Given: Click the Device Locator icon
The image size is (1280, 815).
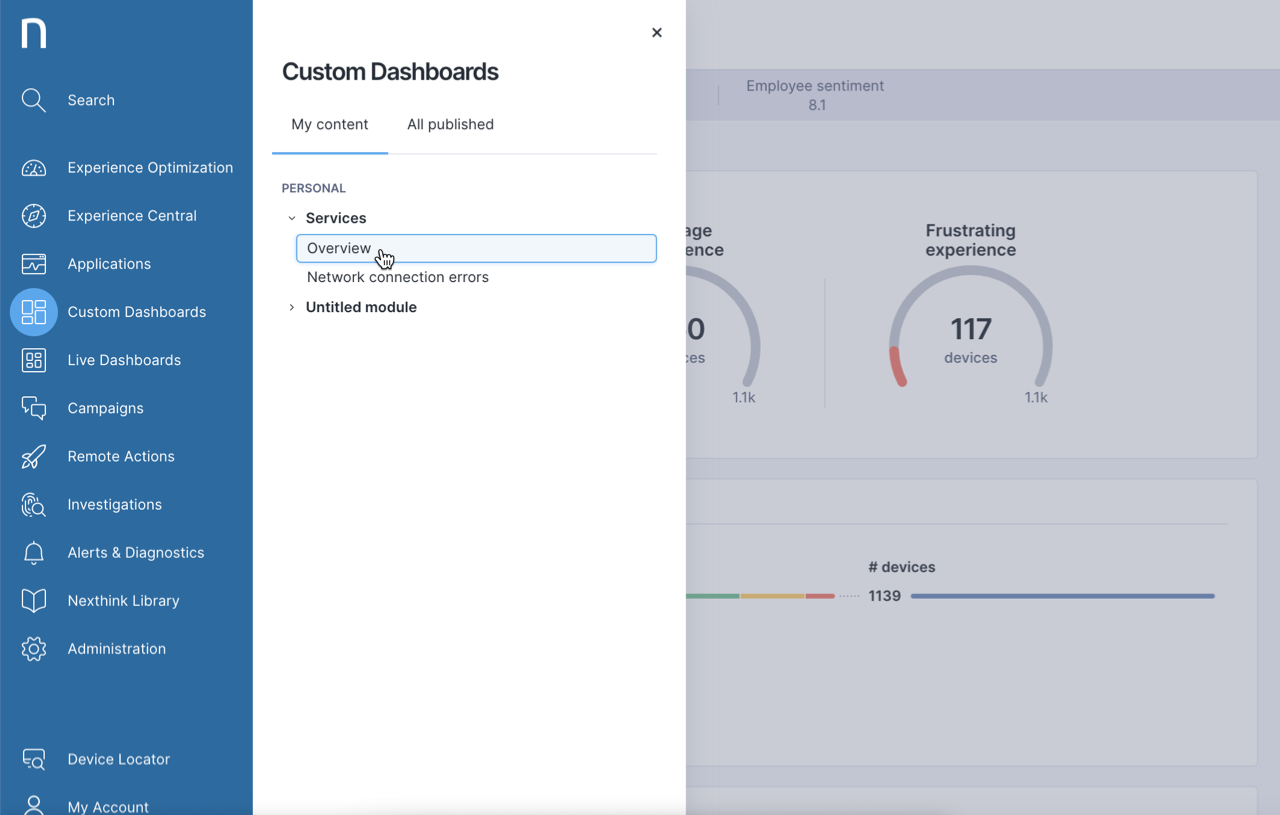Looking at the screenshot, I should point(33,759).
